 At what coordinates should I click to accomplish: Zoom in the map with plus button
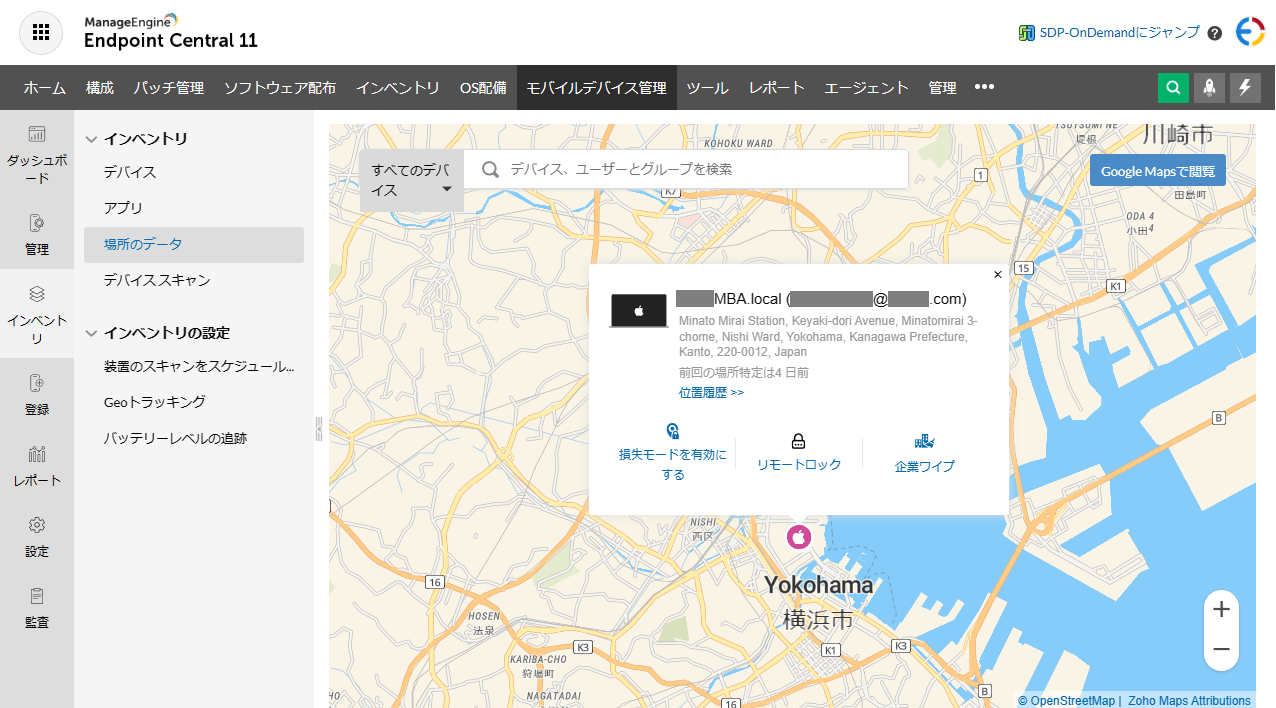click(x=1221, y=608)
